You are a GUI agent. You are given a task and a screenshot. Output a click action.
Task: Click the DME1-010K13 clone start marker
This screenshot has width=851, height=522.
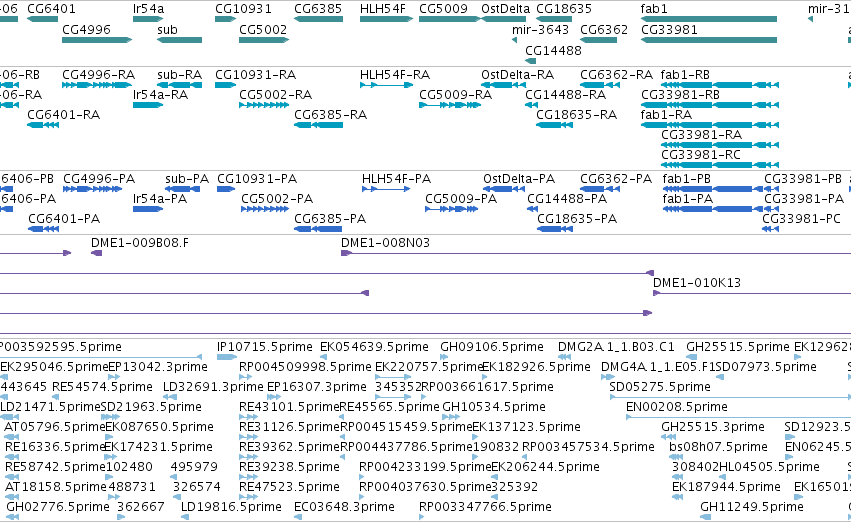click(656, 293)
